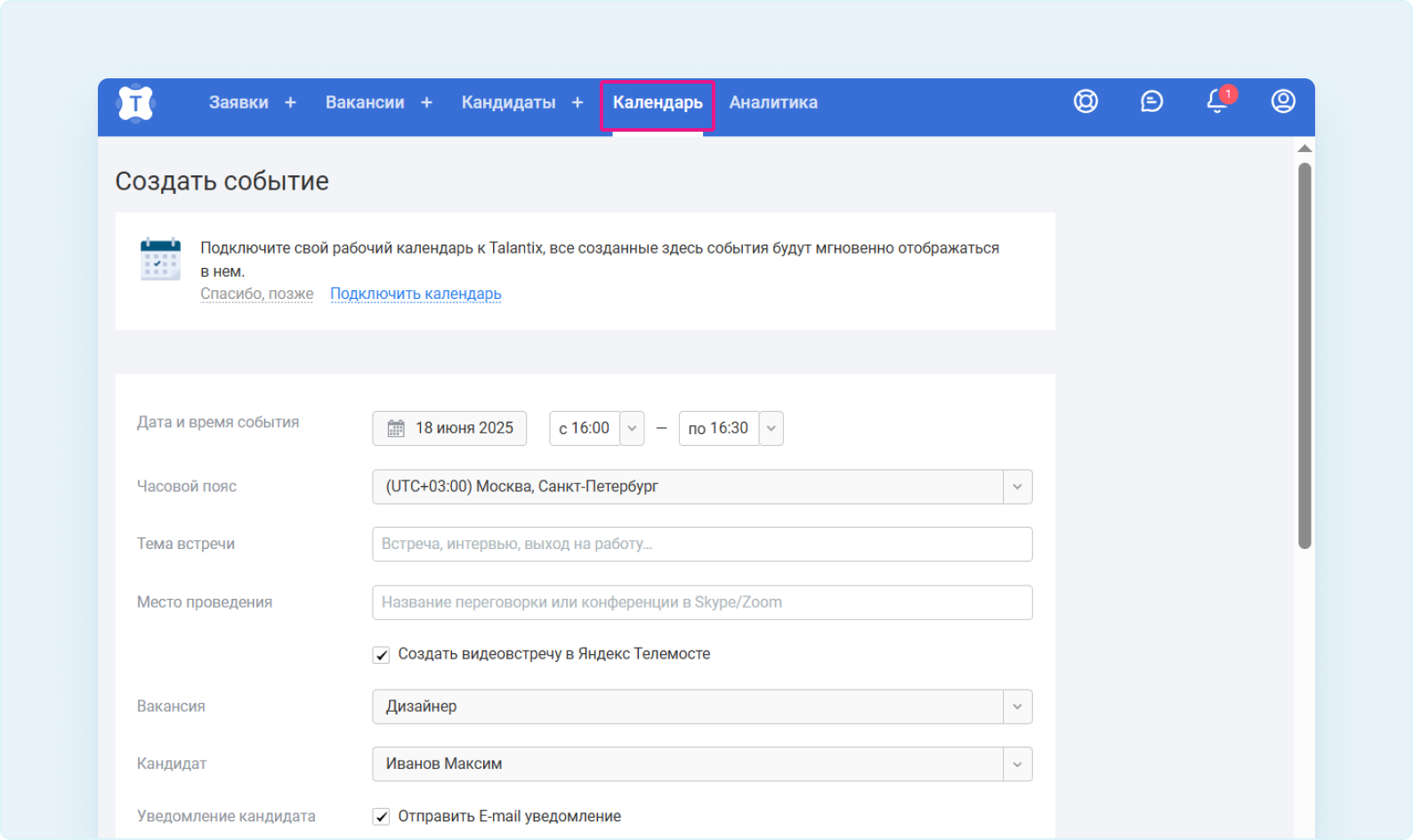
Task: Open the Вакансии menu item
Action: tap(365, 102)
